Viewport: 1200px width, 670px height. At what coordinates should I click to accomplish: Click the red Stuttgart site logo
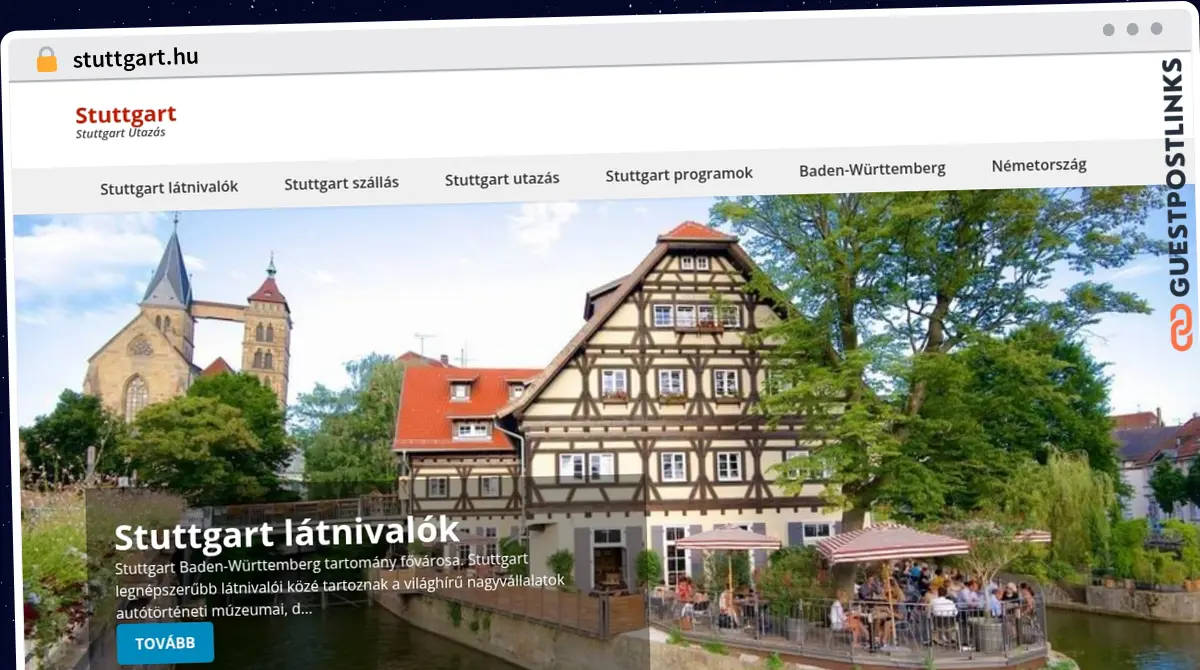[x=126, y=115]
